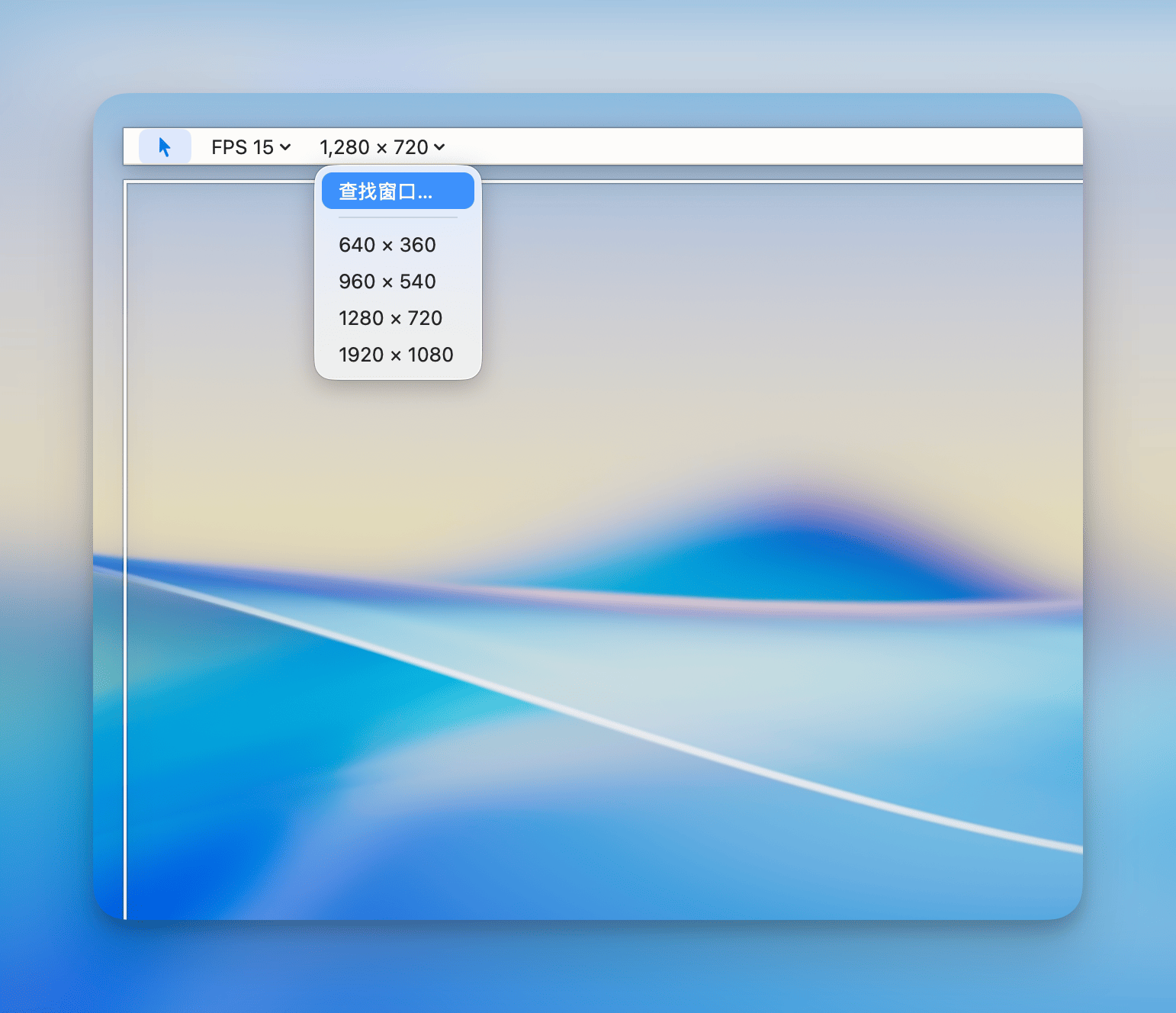Click the capture frame's left white border
The image size is (1176, 1013).
pos(125,549)
